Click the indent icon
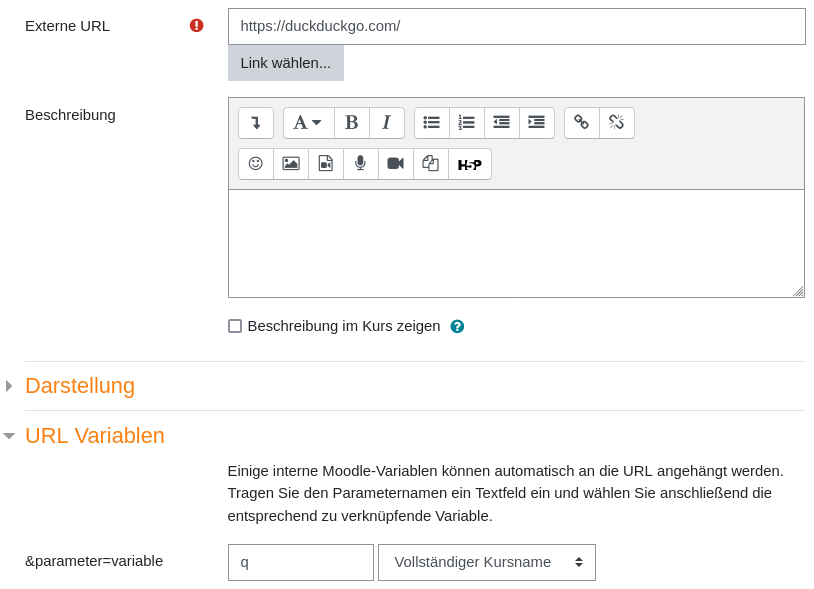 point(537,123)
